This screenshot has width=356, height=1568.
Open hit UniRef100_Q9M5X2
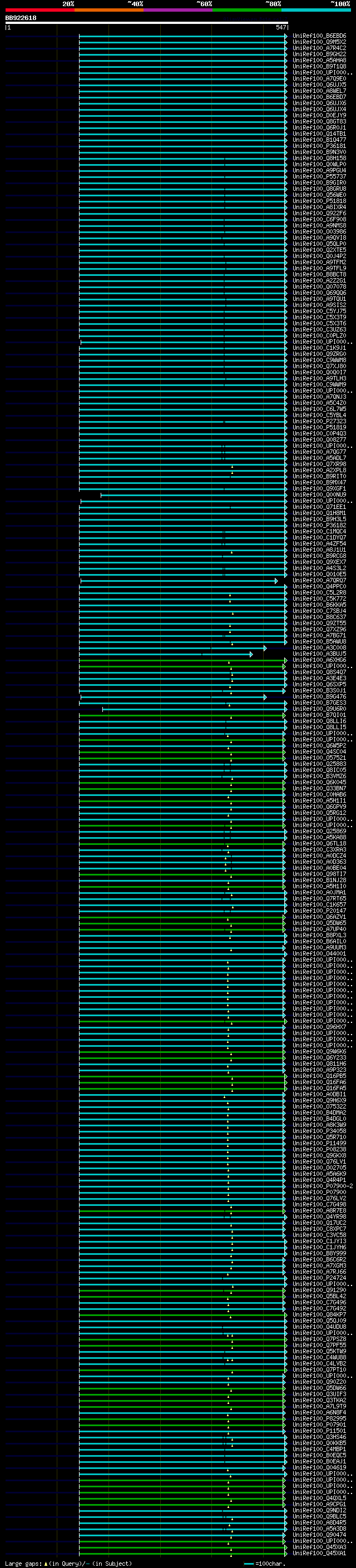(x=319, y=42)
